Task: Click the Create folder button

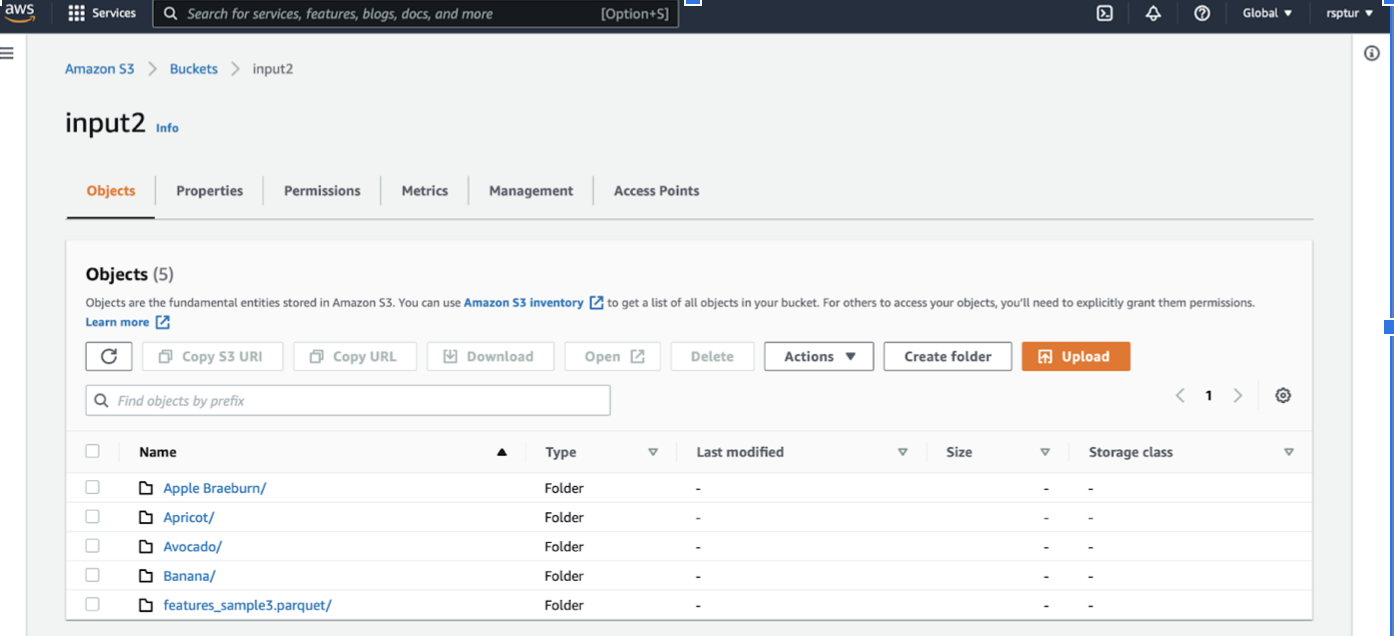Action: (948, 356)
